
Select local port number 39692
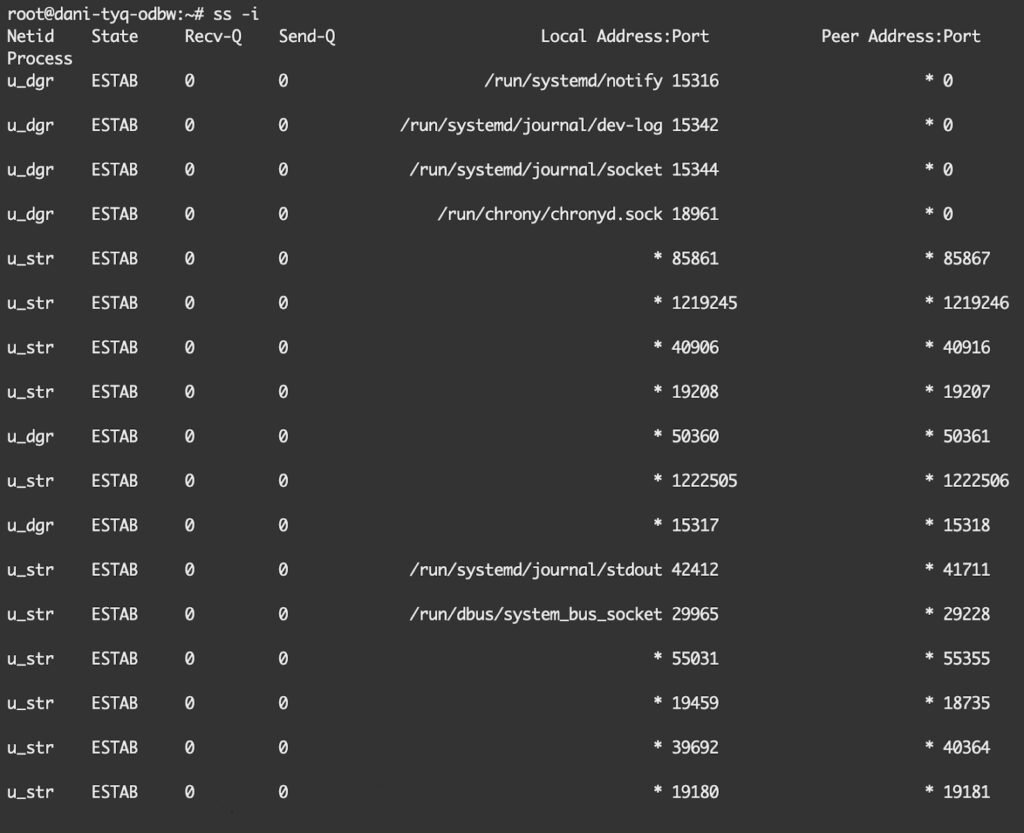695,747
